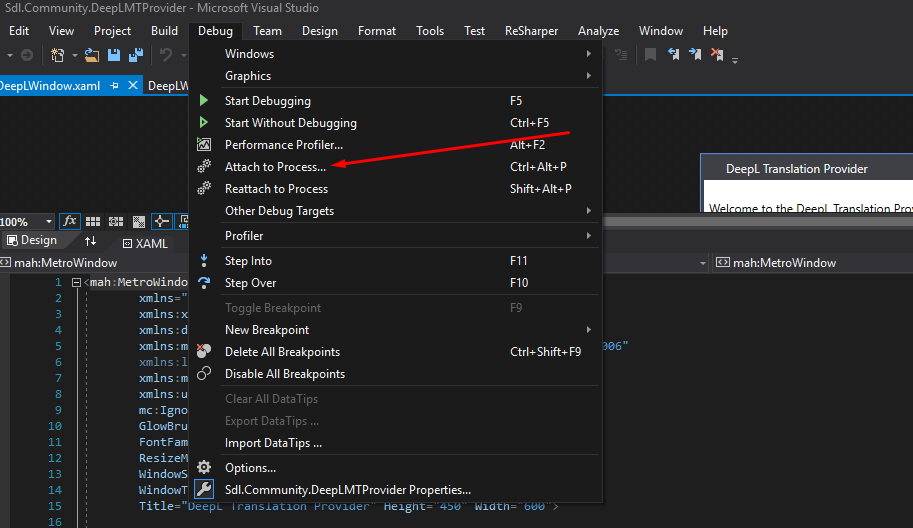Screen dimensions: 913x528
Task: Click the gear icon beside Options
Action: pos(204,467)
